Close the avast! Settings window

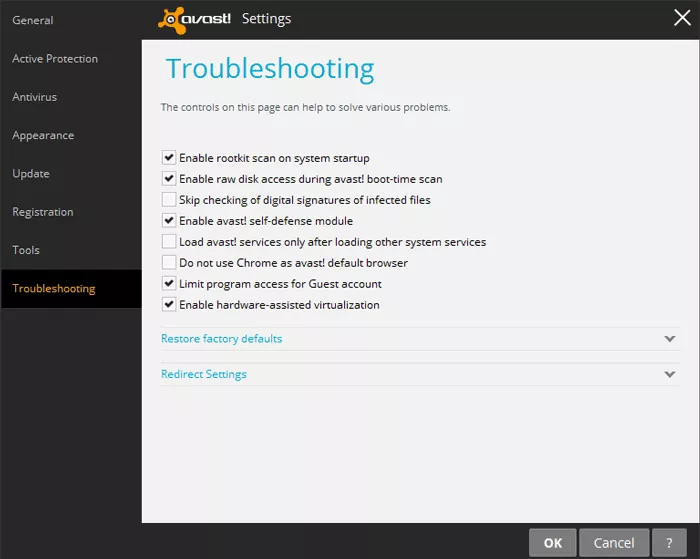click(682, 18)
